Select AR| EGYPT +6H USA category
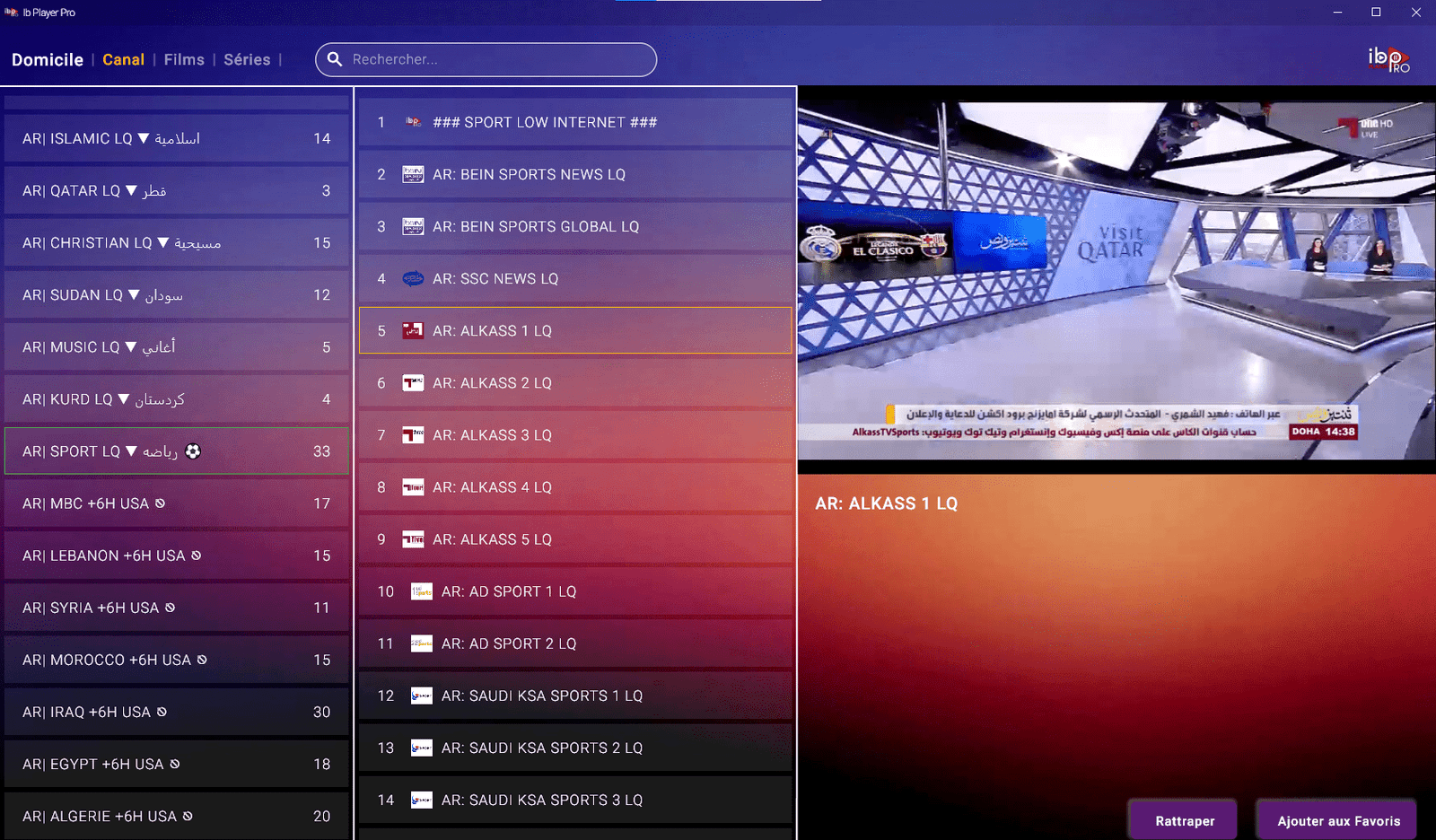 click(x=177, y=764)
